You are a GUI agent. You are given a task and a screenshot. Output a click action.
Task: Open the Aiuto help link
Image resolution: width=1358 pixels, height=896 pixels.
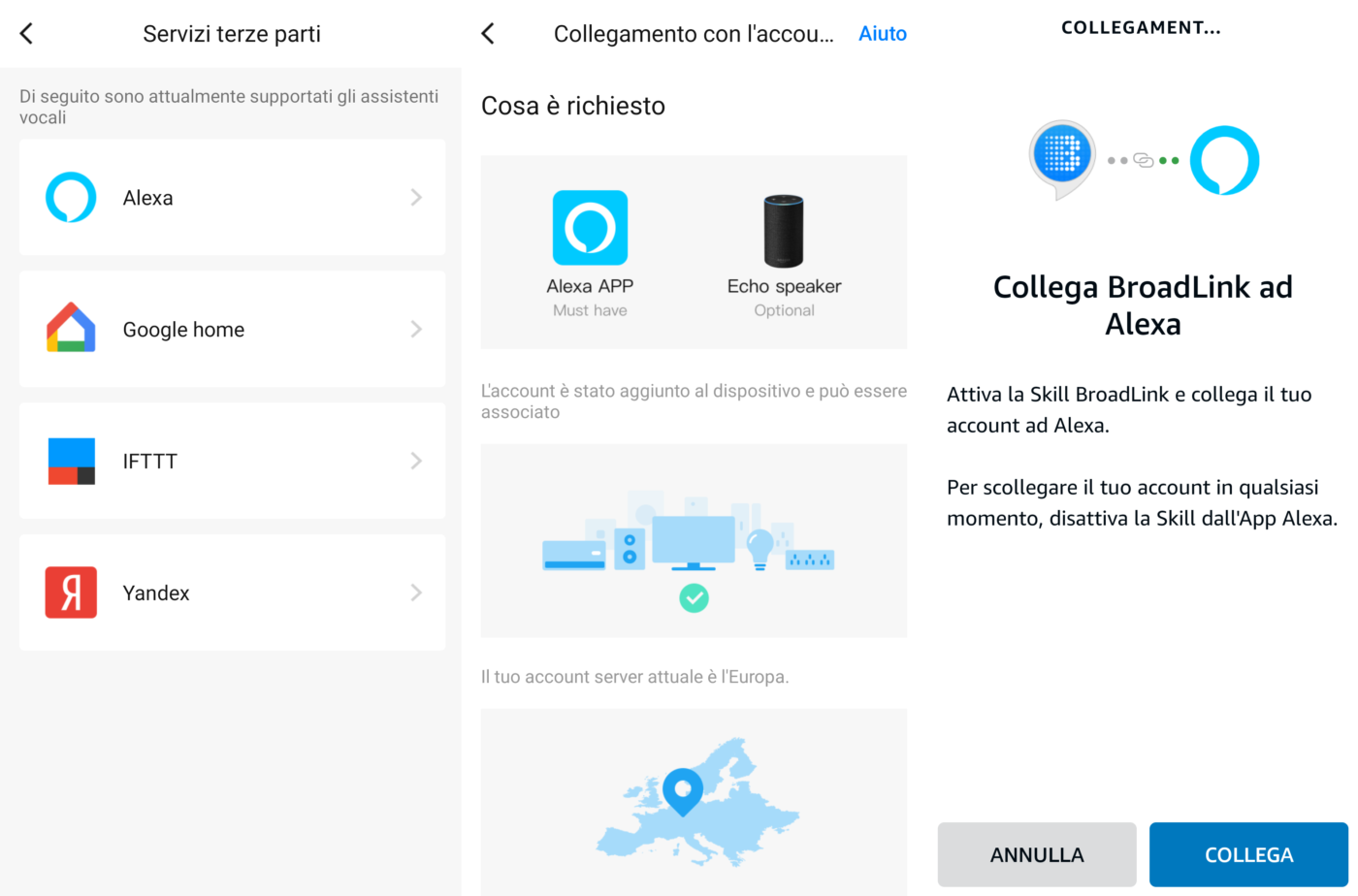coord(883,34)
